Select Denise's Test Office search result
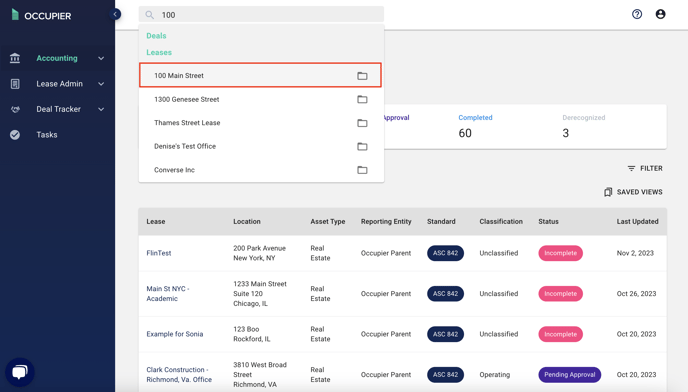The height and width of the screenshot is (392, 688). click(262, 146)
